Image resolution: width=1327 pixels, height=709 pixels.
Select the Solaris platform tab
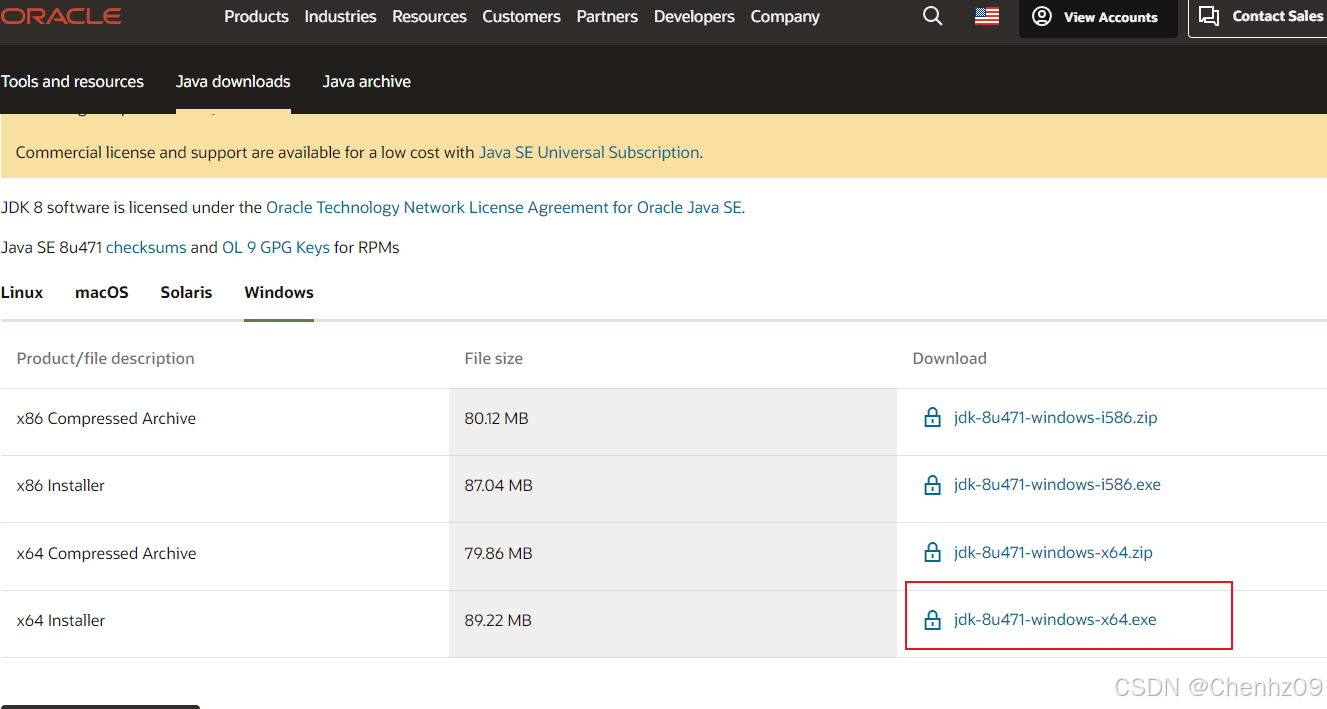(186, 292)
